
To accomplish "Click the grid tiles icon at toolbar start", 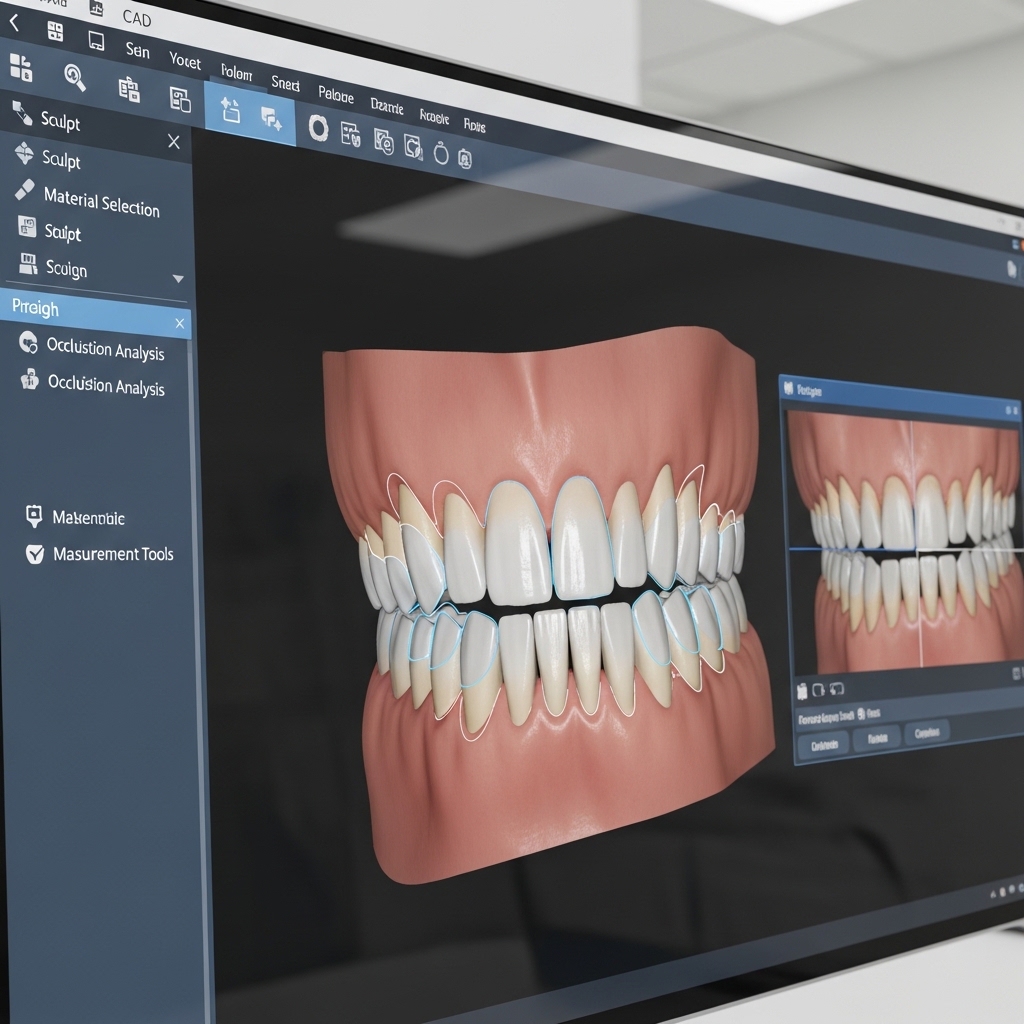I will click(20, 67).
